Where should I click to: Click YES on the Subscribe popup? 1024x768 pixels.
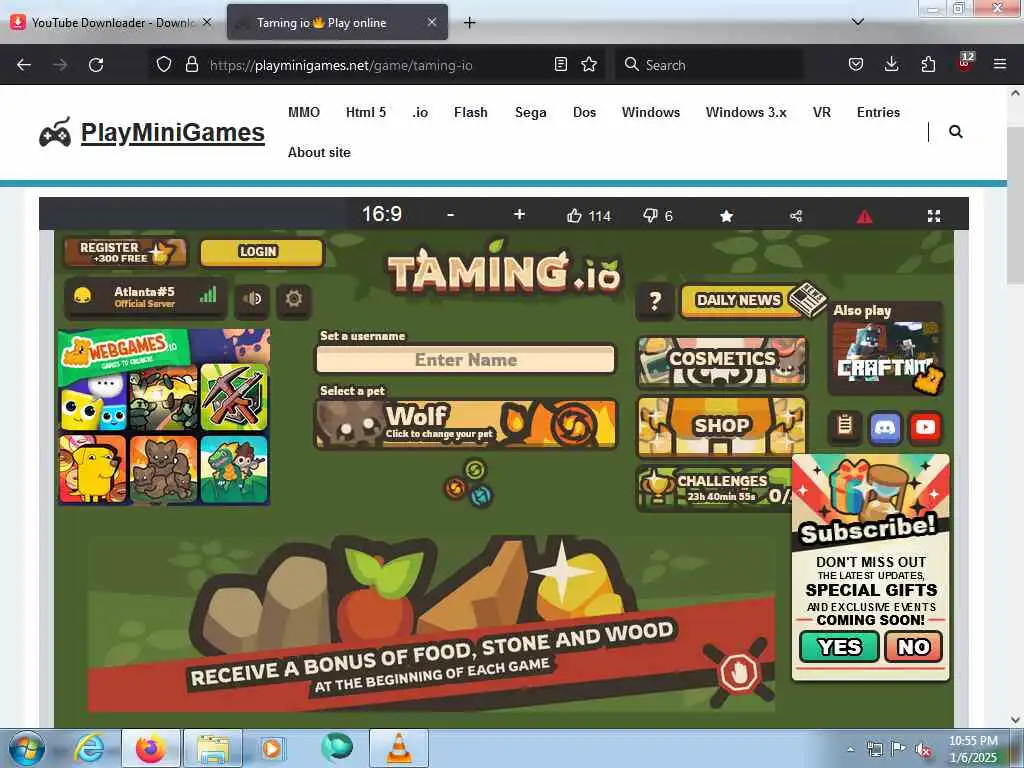[x=839, y=647]
